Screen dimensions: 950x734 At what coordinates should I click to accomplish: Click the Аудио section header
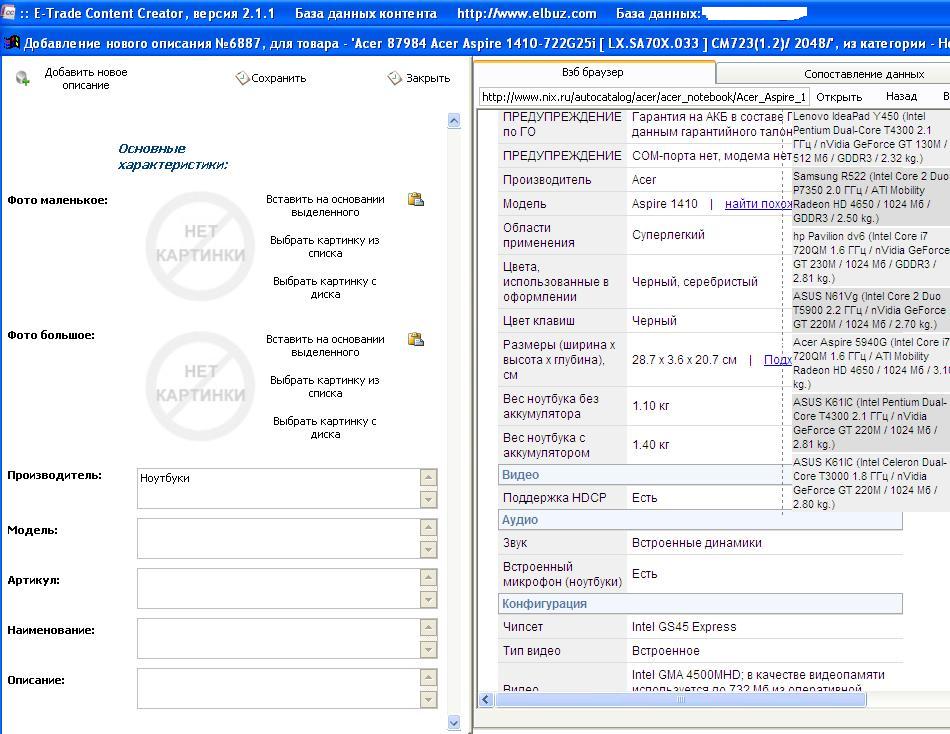pos(700,519)
